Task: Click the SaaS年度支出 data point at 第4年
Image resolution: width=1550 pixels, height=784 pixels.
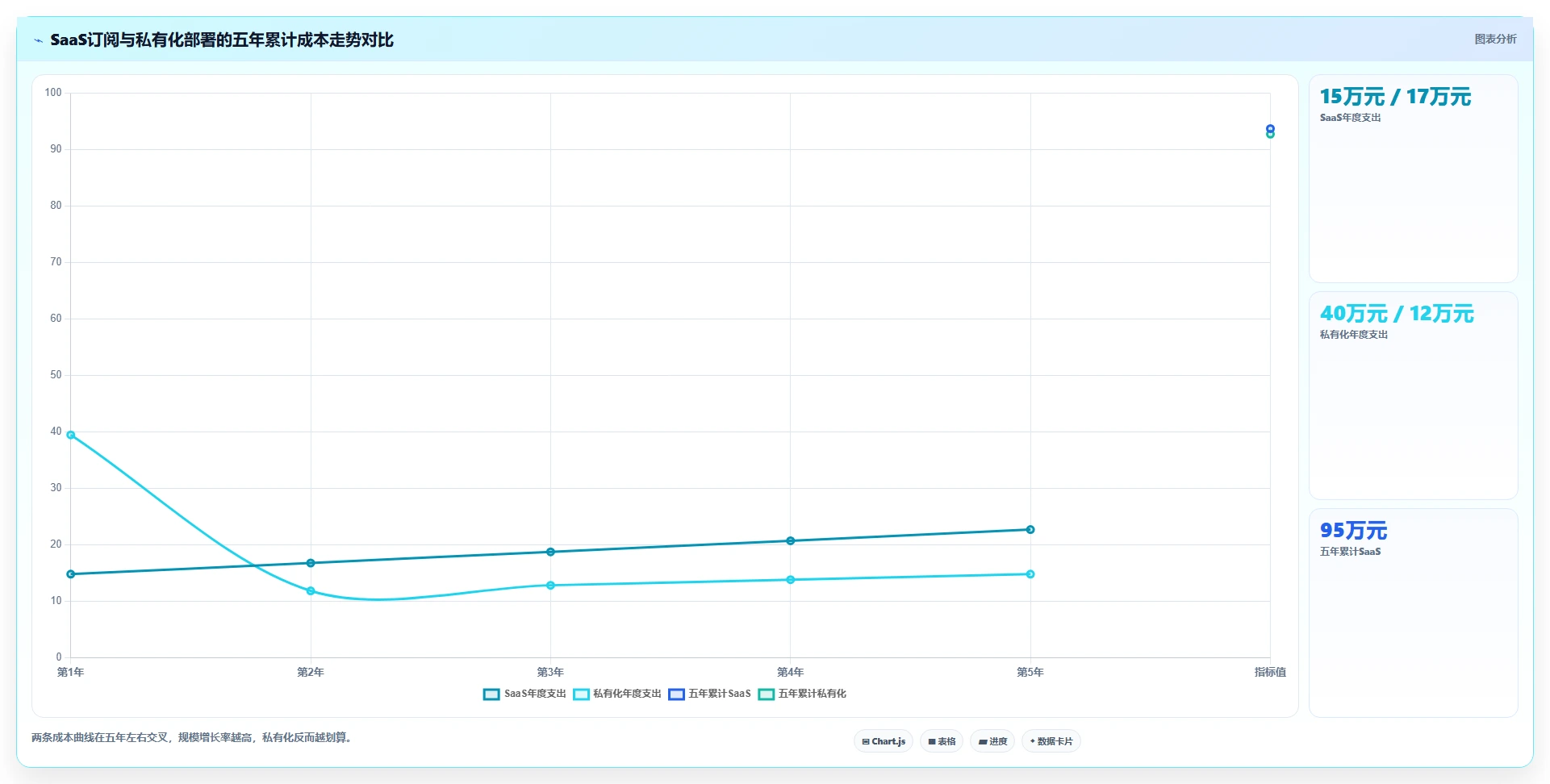Action: pyautogui.click(x=791, y=541)
